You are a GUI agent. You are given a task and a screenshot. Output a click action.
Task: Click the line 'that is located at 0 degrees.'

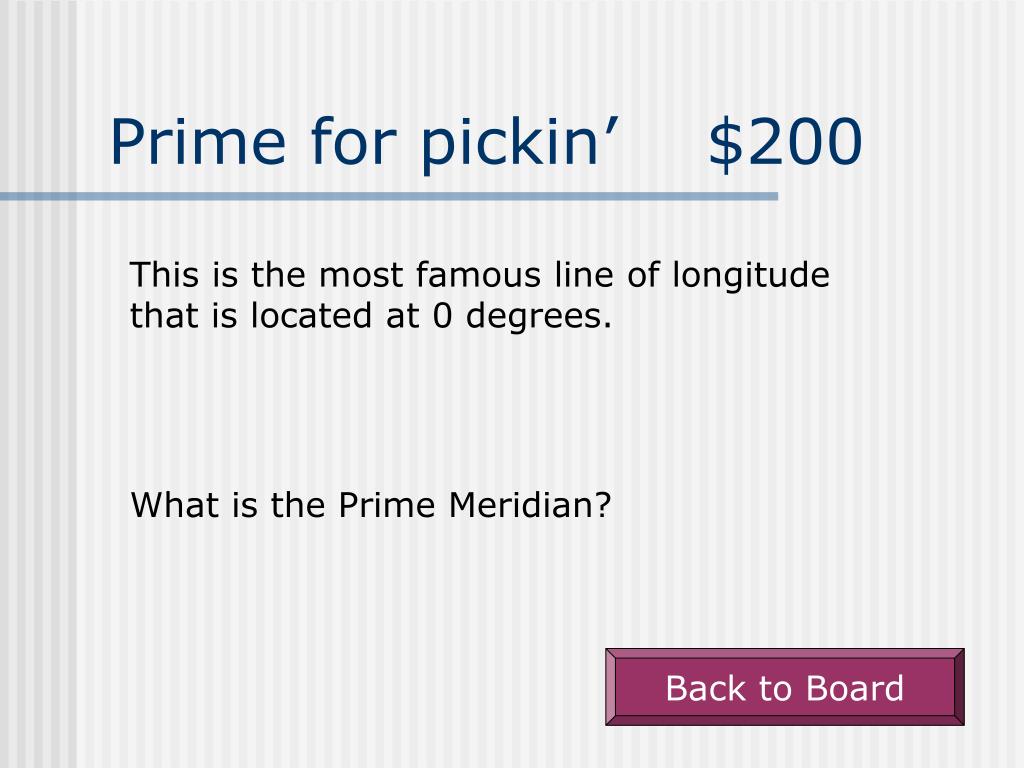click(371, 316)
